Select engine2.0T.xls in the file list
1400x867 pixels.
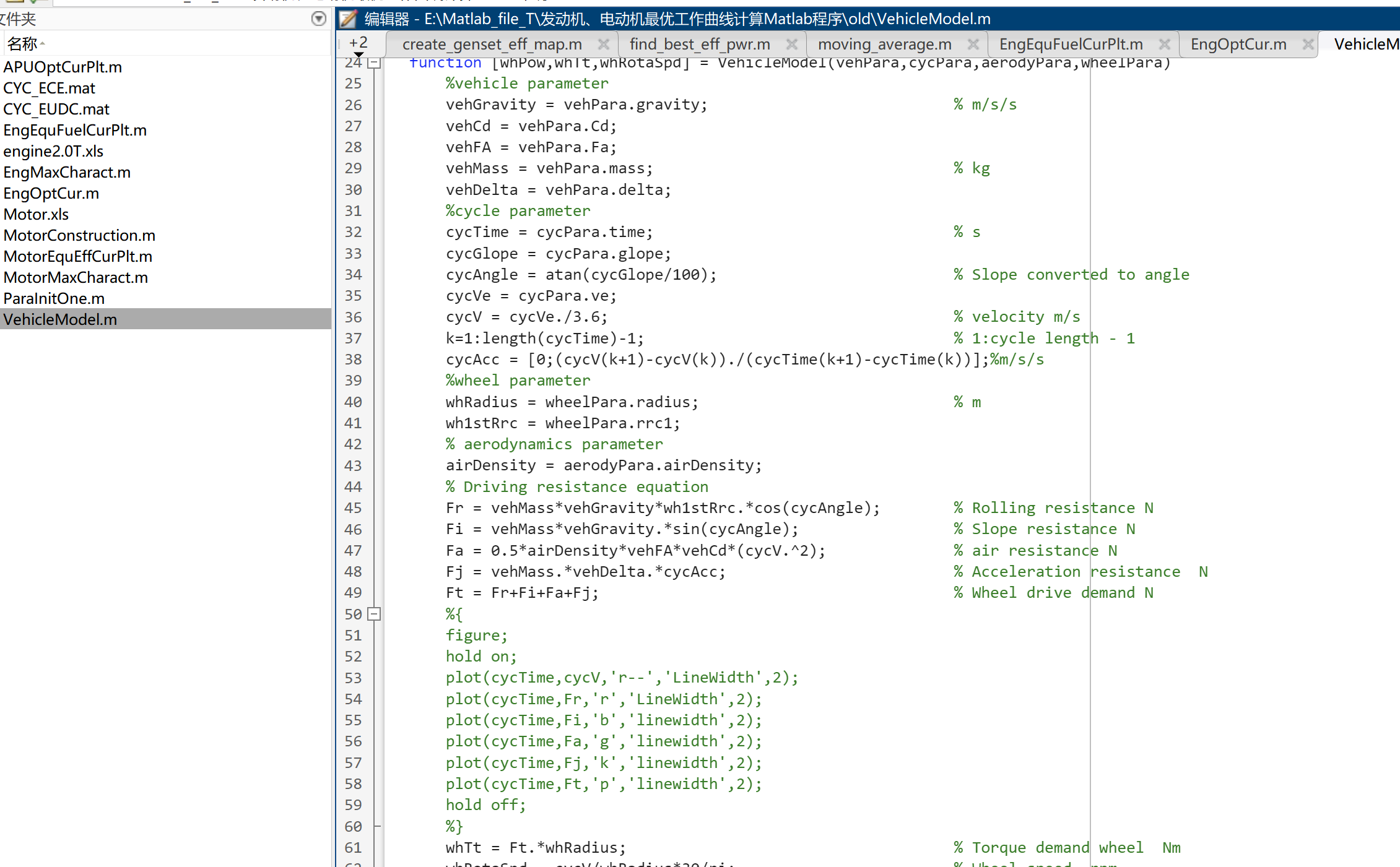pos(53,151)
